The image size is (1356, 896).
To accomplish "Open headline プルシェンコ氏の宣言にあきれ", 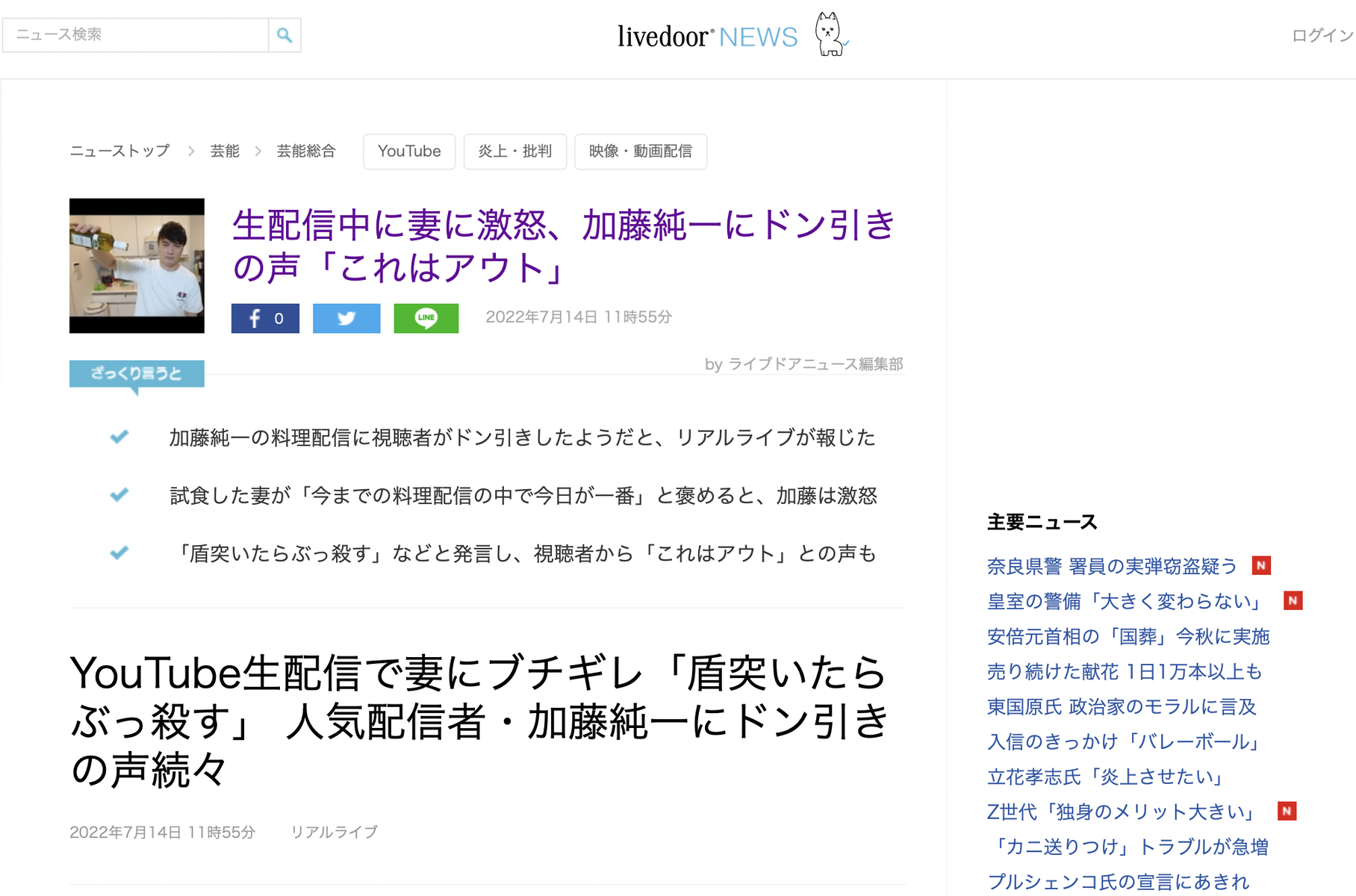I will [x=1119, y=882].
